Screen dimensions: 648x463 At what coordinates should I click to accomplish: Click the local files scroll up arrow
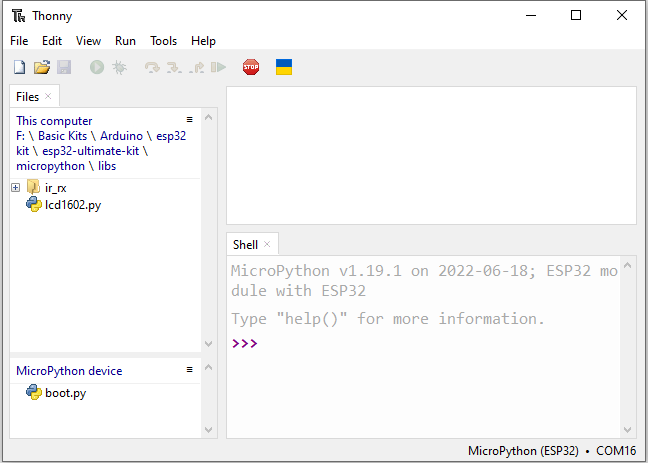[209, 117]
